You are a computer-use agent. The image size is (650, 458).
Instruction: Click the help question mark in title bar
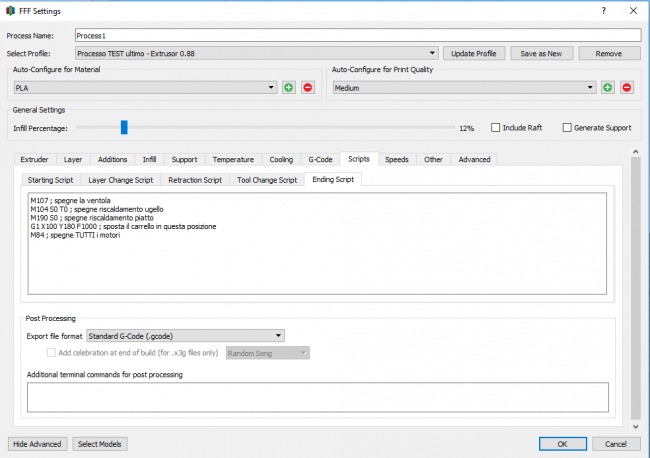pos(603,10)
